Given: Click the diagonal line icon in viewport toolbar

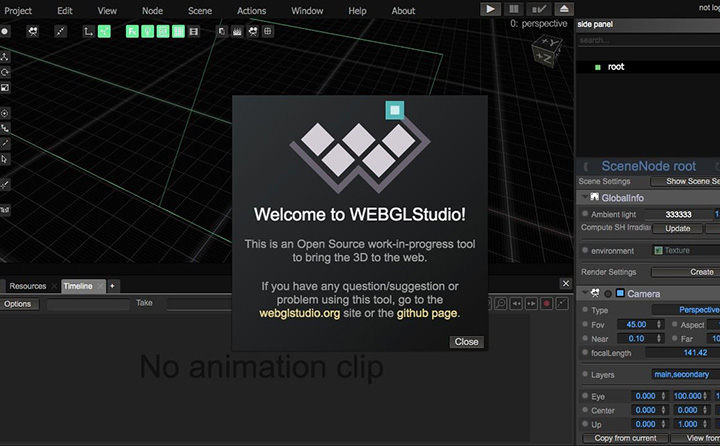Looking at the screenshot, I should pyautogui.click(x=60, y=31).
